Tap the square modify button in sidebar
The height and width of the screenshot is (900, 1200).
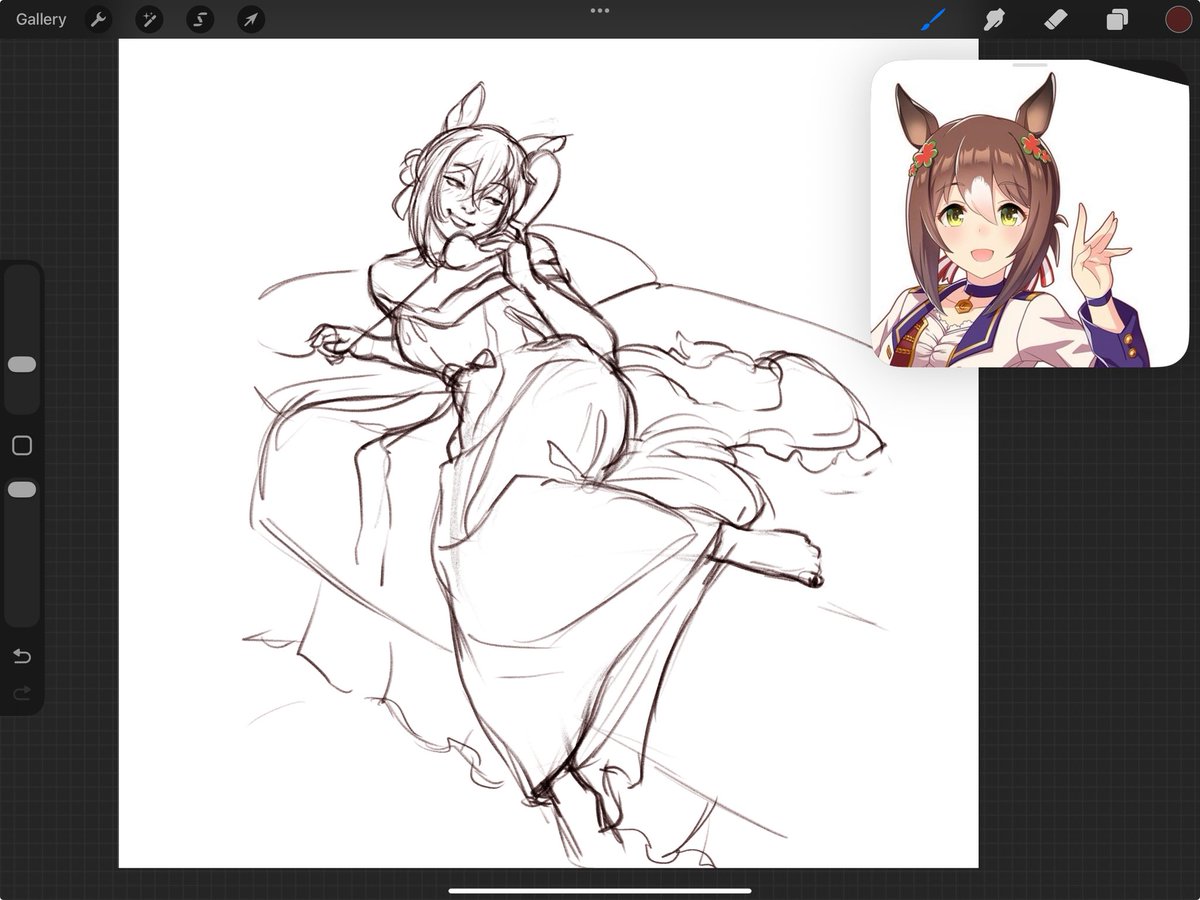[x=22, y=446]
